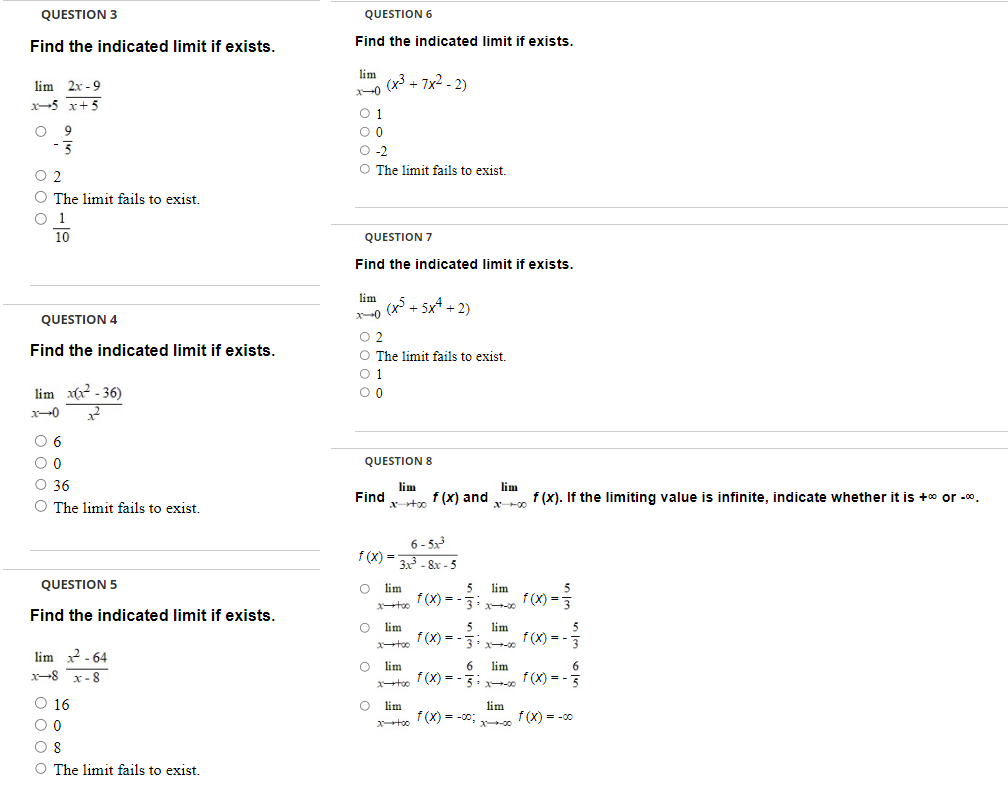Select answer 2 for Question 3
This screenshot has height=800, width=1008.
pos(40,176)
